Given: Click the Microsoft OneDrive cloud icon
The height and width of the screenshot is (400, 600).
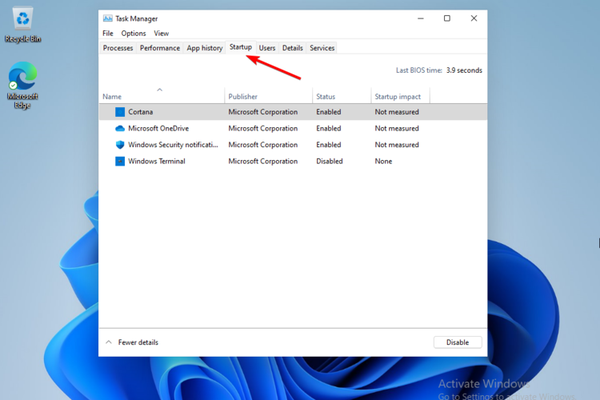Looking at the screenshot, I should point(120,128).
